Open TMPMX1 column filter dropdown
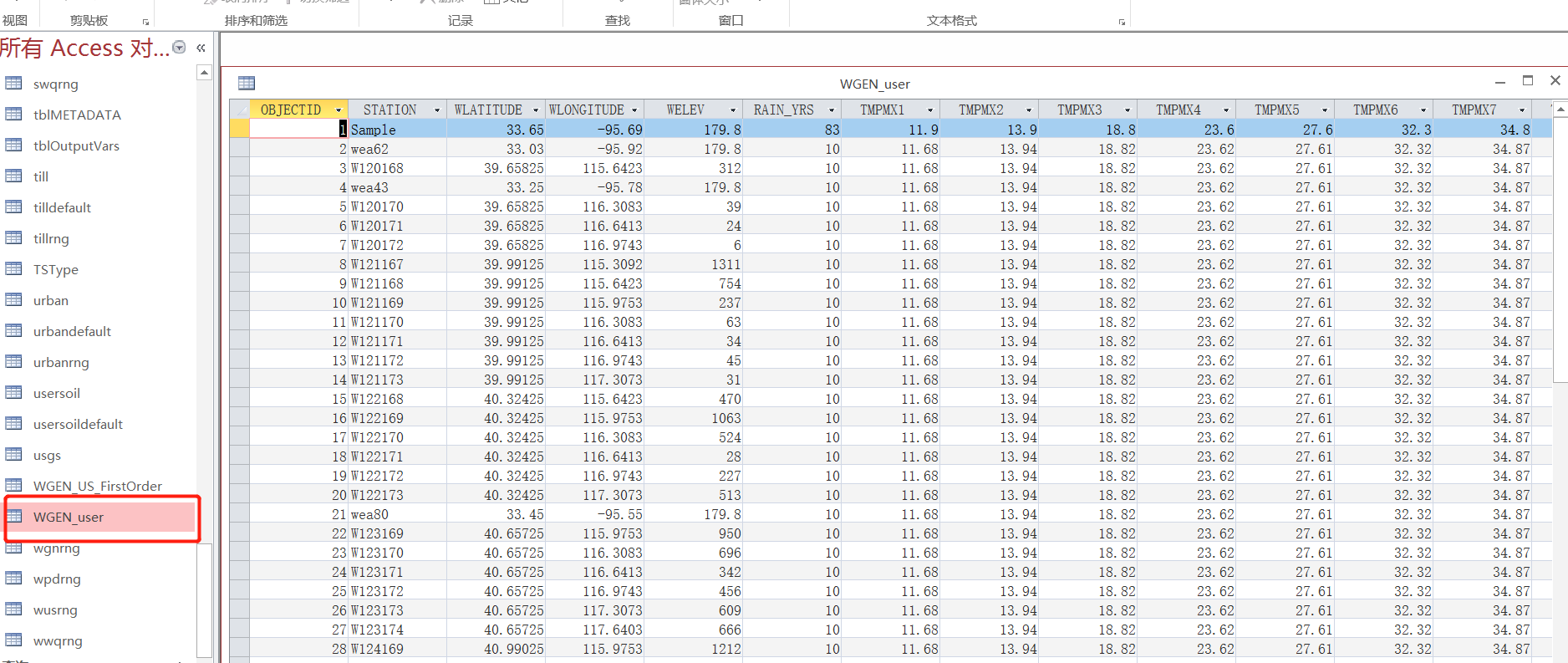Screen dimensions: 1568x663 [x=930, y=110]
